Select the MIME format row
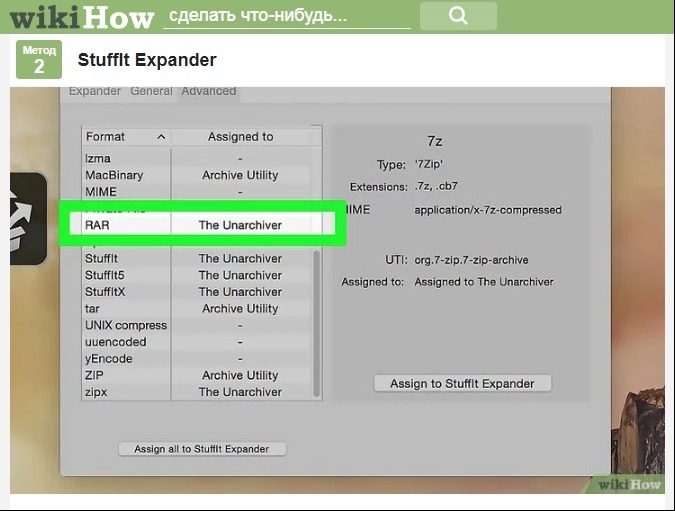 click(x=196, y=192)
